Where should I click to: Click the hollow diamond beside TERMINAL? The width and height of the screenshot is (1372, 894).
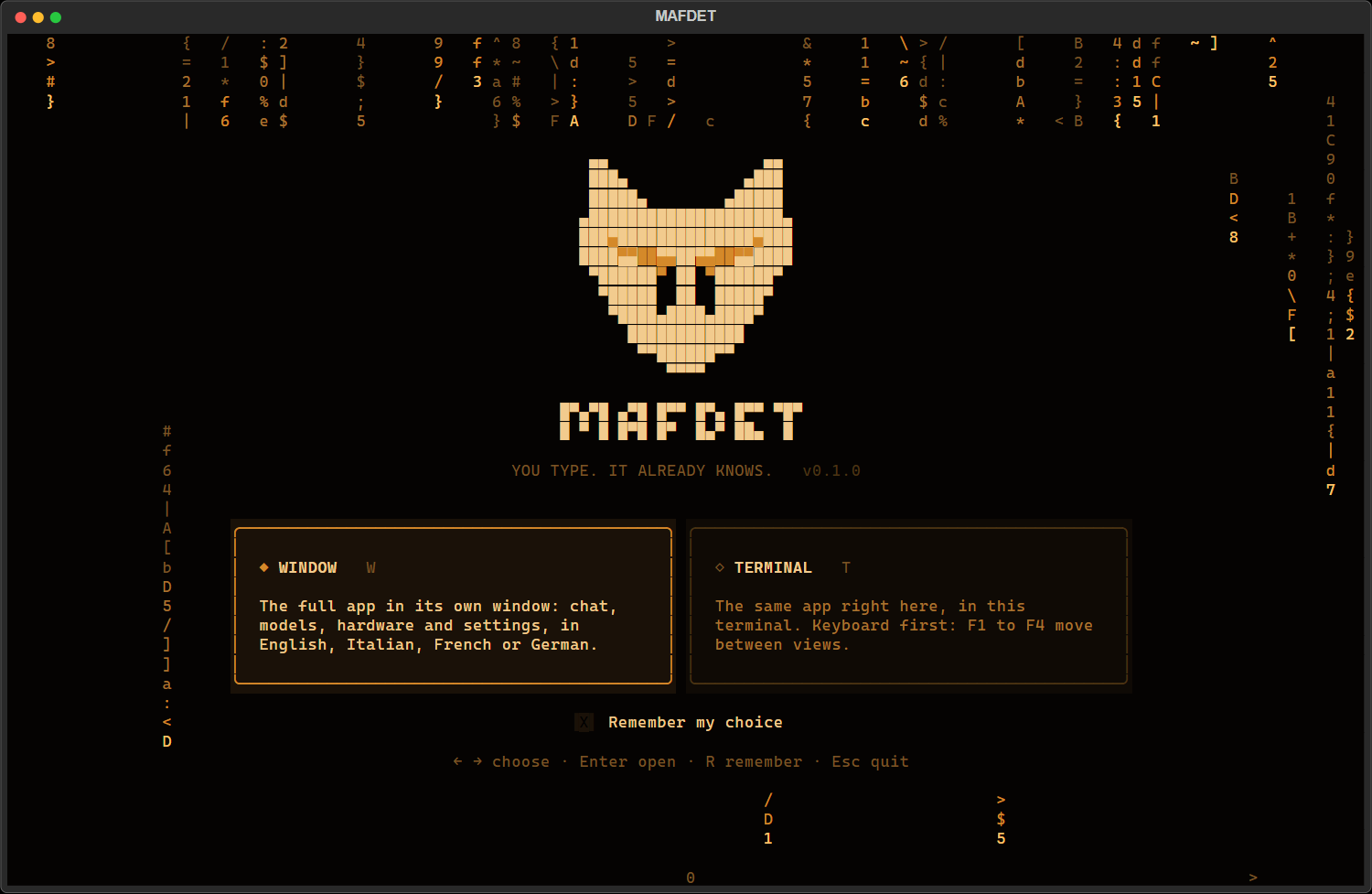720,567
